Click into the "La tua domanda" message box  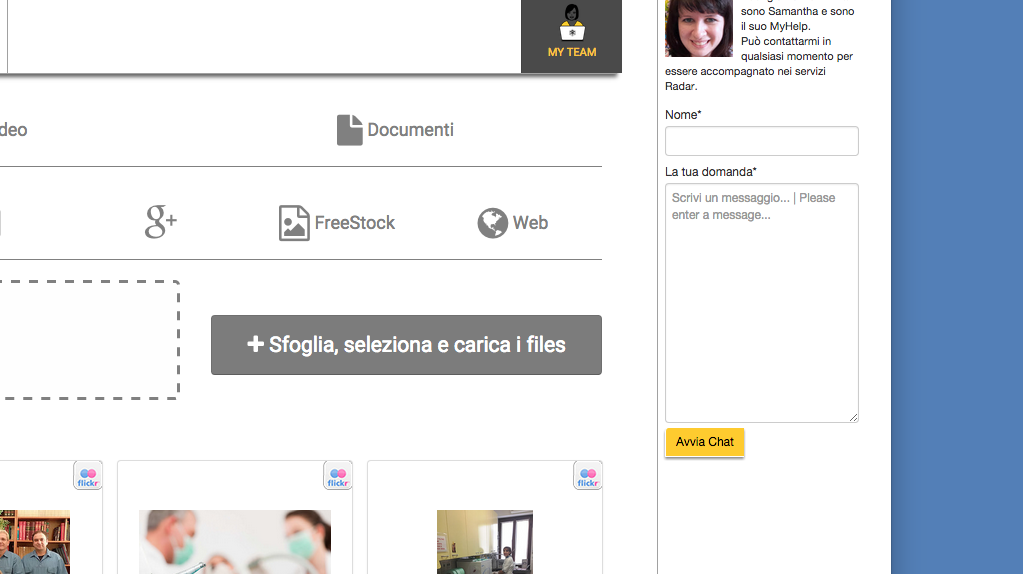[761, 302]
